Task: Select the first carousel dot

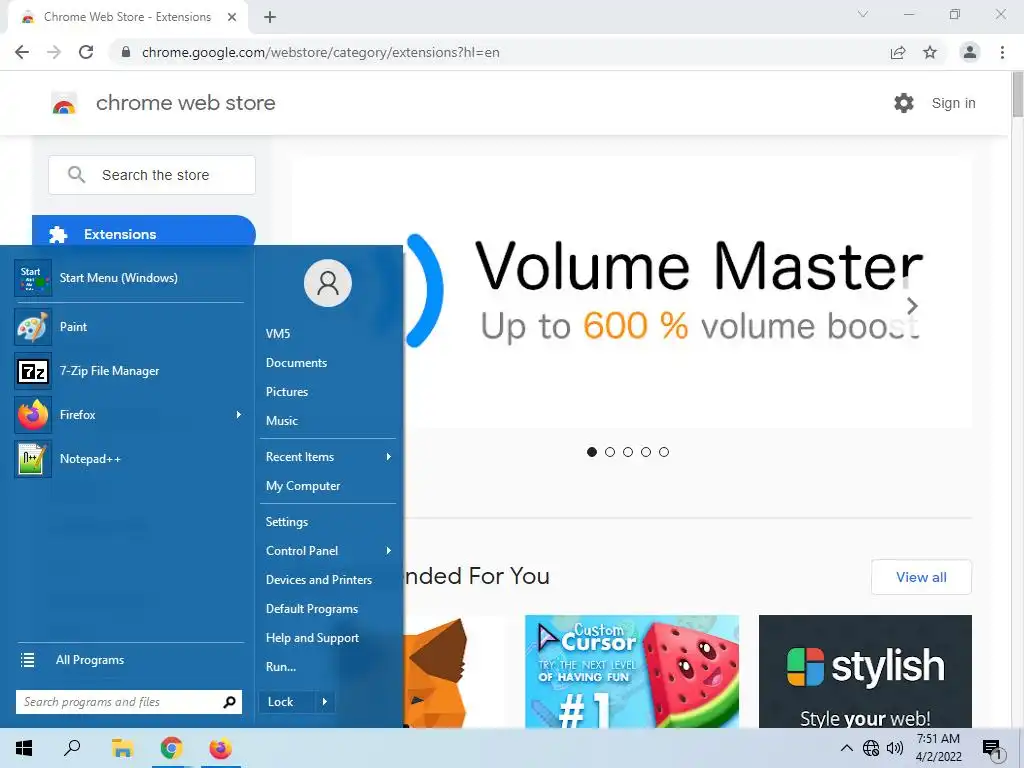Action: [x=592, y=452]
